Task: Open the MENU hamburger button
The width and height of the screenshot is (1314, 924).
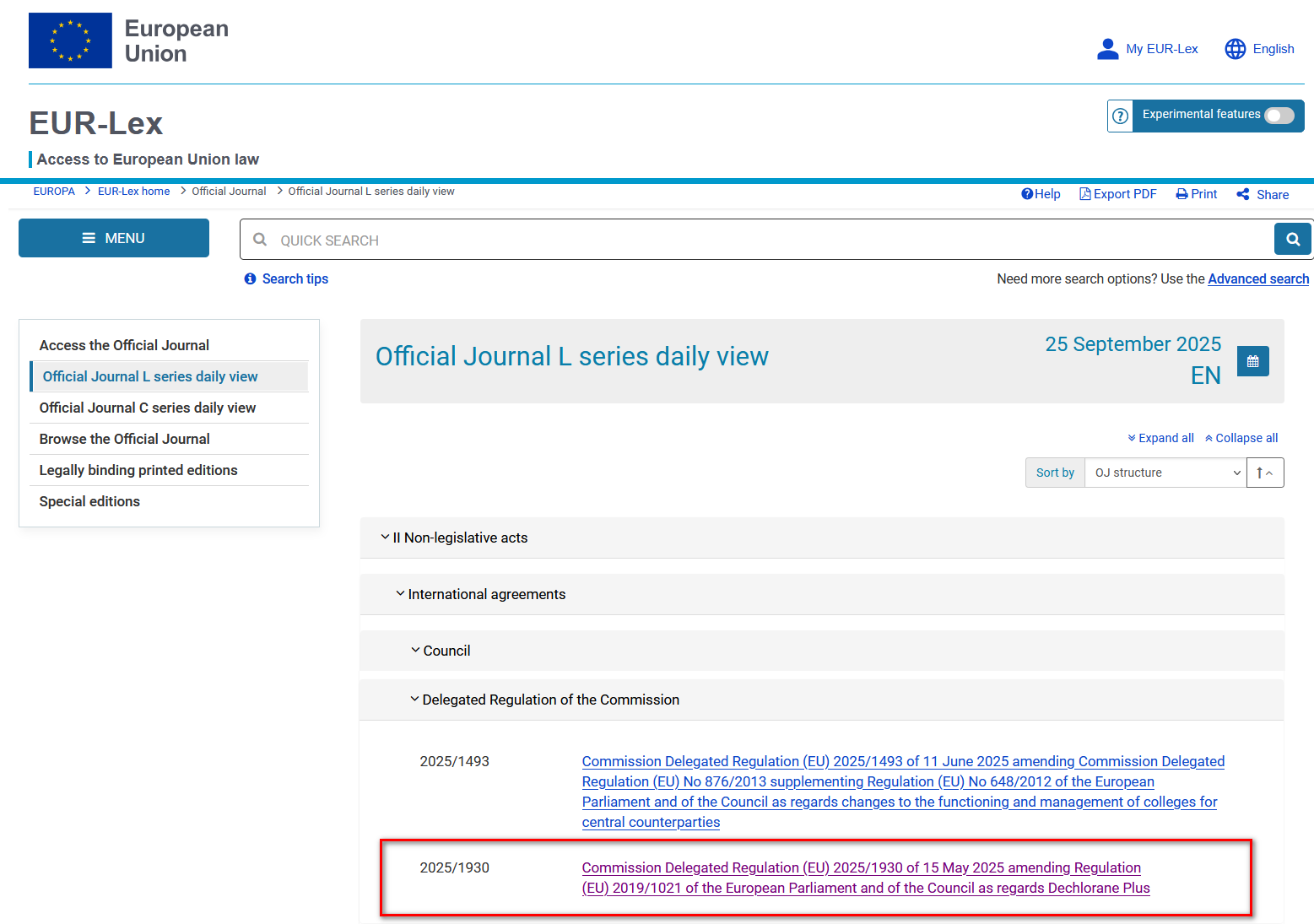Action: pyautogui.click(x=114, y=238)
